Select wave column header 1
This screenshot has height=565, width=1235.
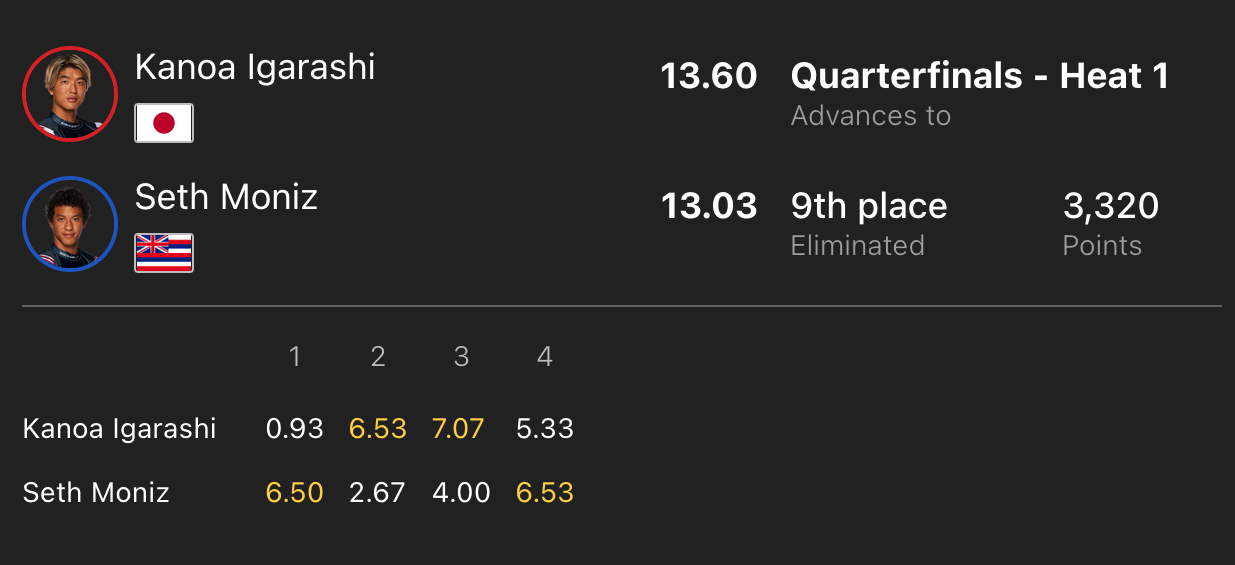point(295,357)
